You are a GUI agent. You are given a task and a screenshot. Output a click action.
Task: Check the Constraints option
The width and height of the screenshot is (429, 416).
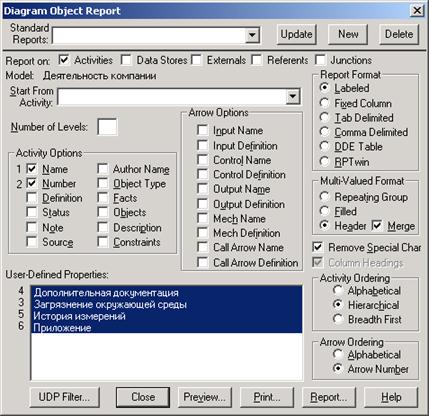tap(103, 242)
